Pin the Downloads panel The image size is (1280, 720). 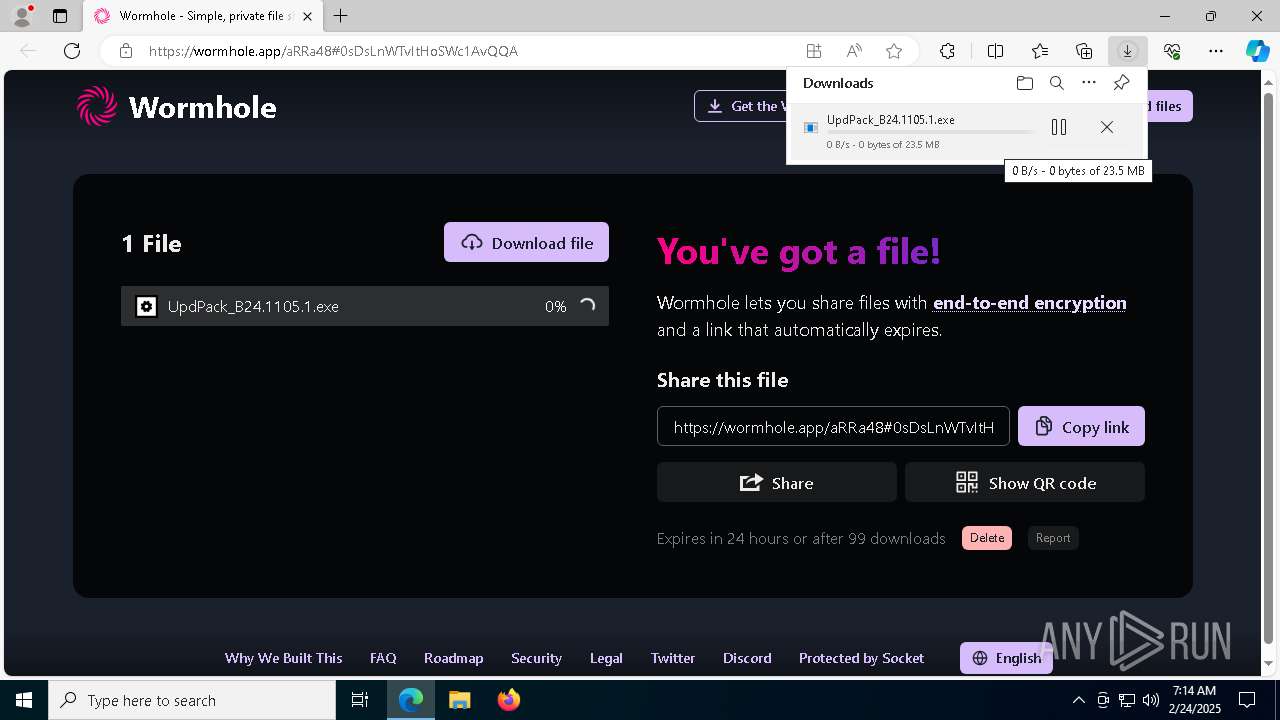[1122, 83]
